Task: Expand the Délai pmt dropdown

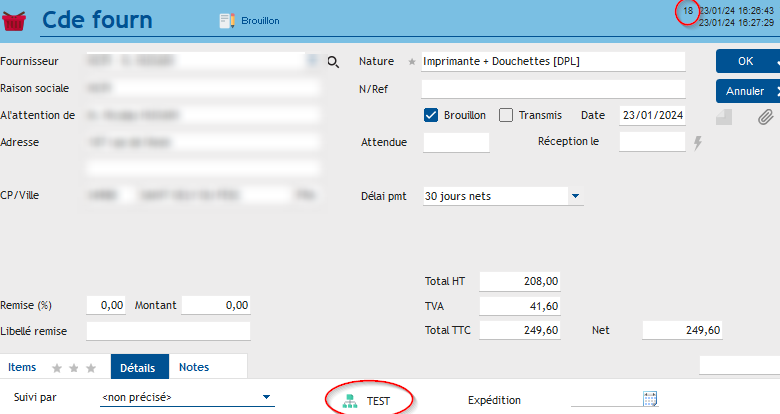Action: point(575,196)
